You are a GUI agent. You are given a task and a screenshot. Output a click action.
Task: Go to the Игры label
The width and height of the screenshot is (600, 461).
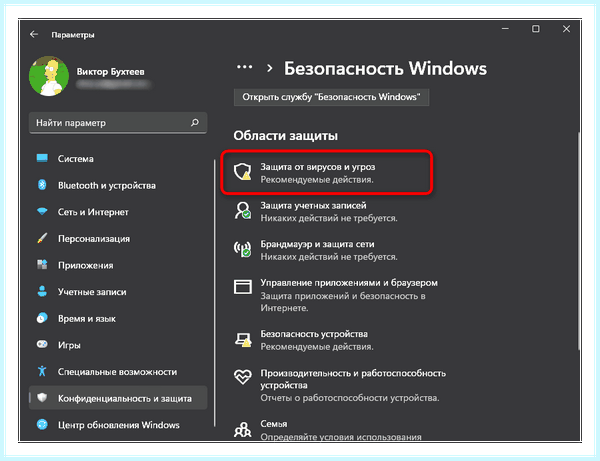(x=69, y=345)
